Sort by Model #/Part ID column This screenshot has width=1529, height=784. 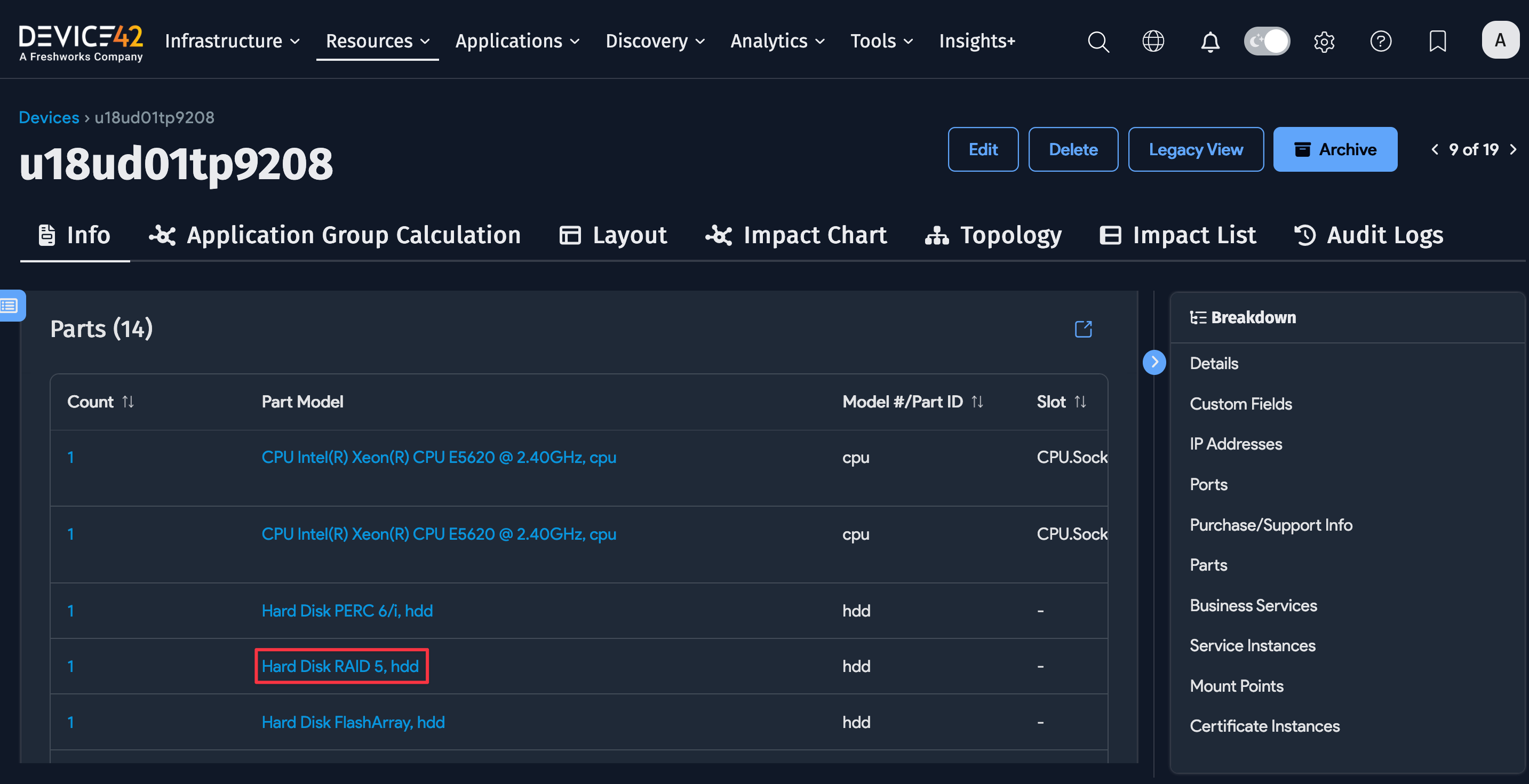(977, 402)
